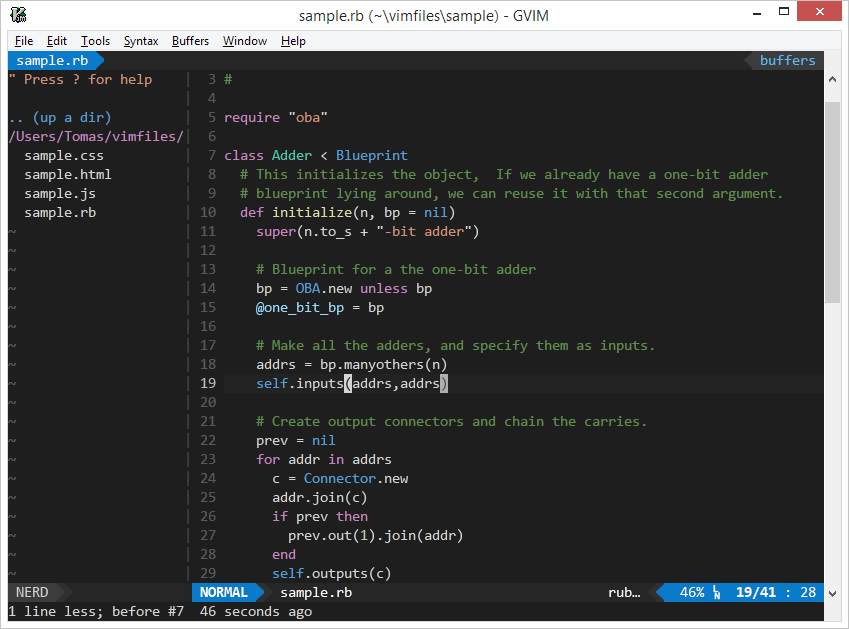
Task: Click class name 'Adder' on line 7
Action: [292, 156]
